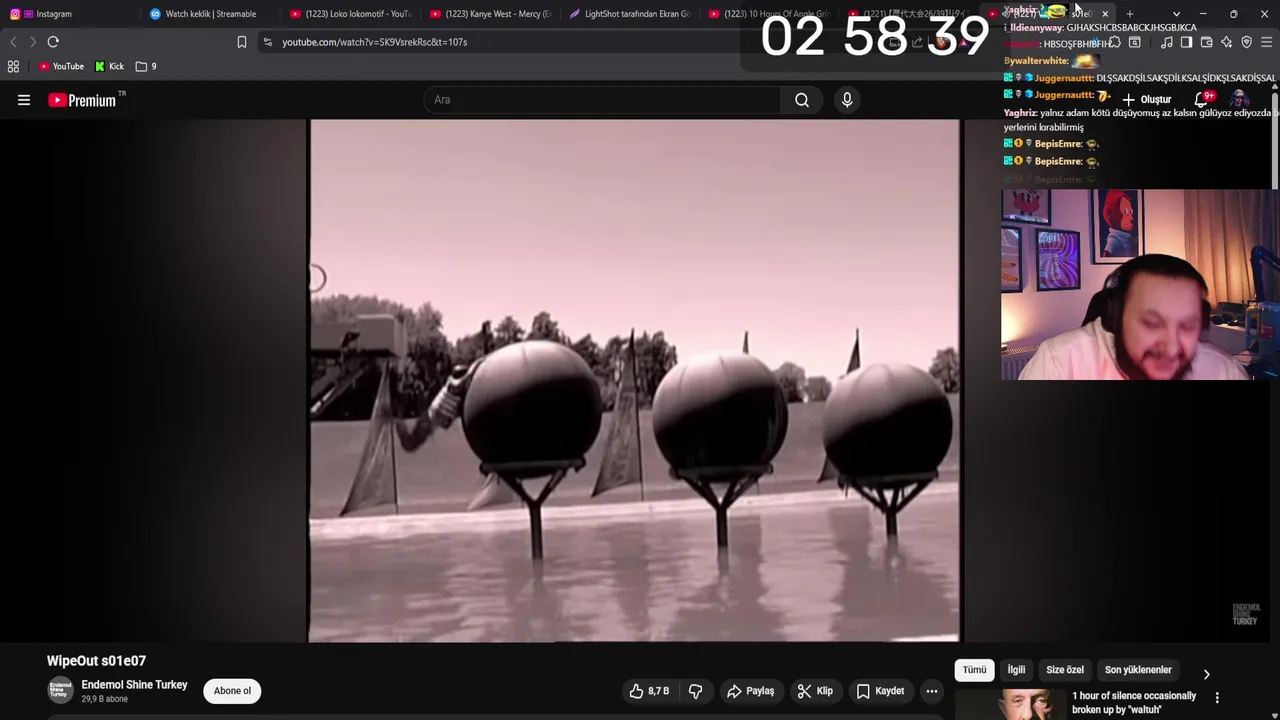Viewport: 1280px width, 720px height.
Task: Click the WipeOut s01e07 title text
Action: click(x=96, y=661)
